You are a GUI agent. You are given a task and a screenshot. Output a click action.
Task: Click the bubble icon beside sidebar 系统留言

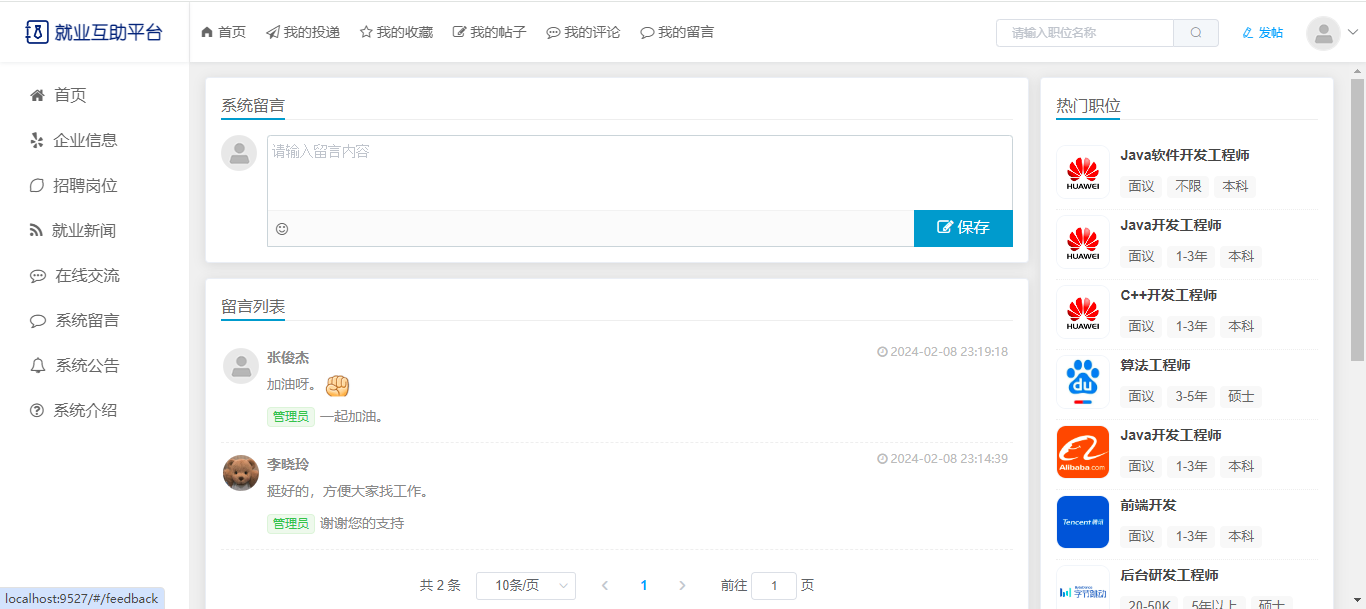tap(38, 321)
